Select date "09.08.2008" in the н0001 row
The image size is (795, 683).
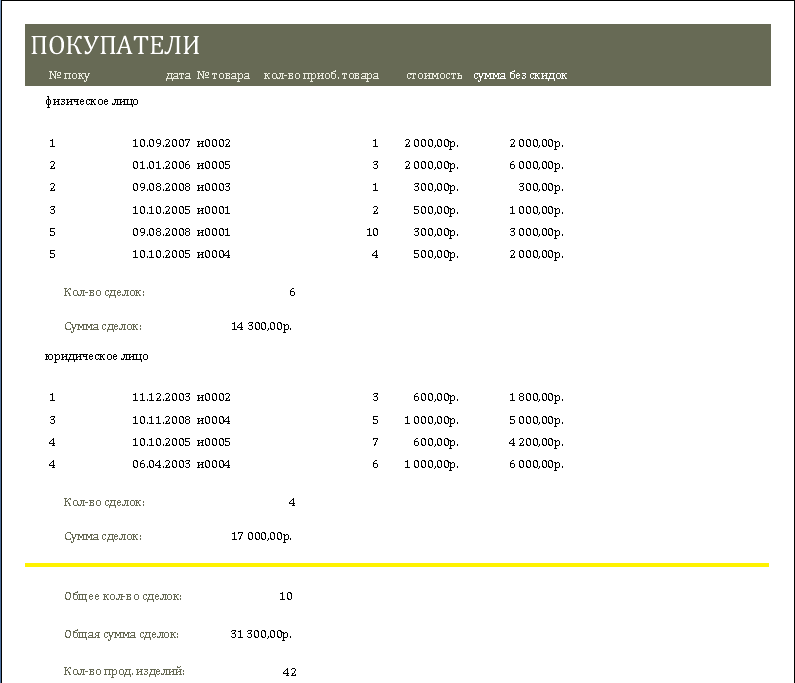click(x=161, y=232)
